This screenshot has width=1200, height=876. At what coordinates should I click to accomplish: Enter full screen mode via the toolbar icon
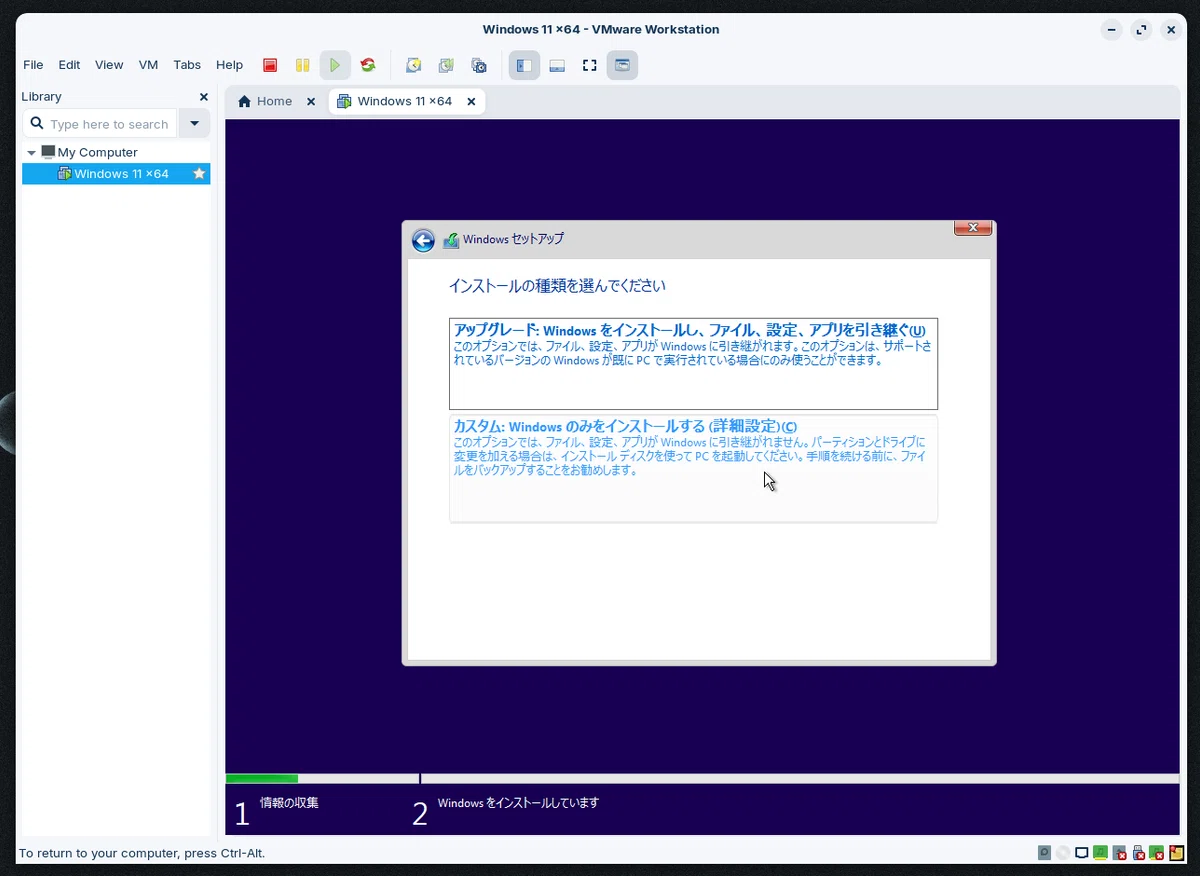click(590, 65)
